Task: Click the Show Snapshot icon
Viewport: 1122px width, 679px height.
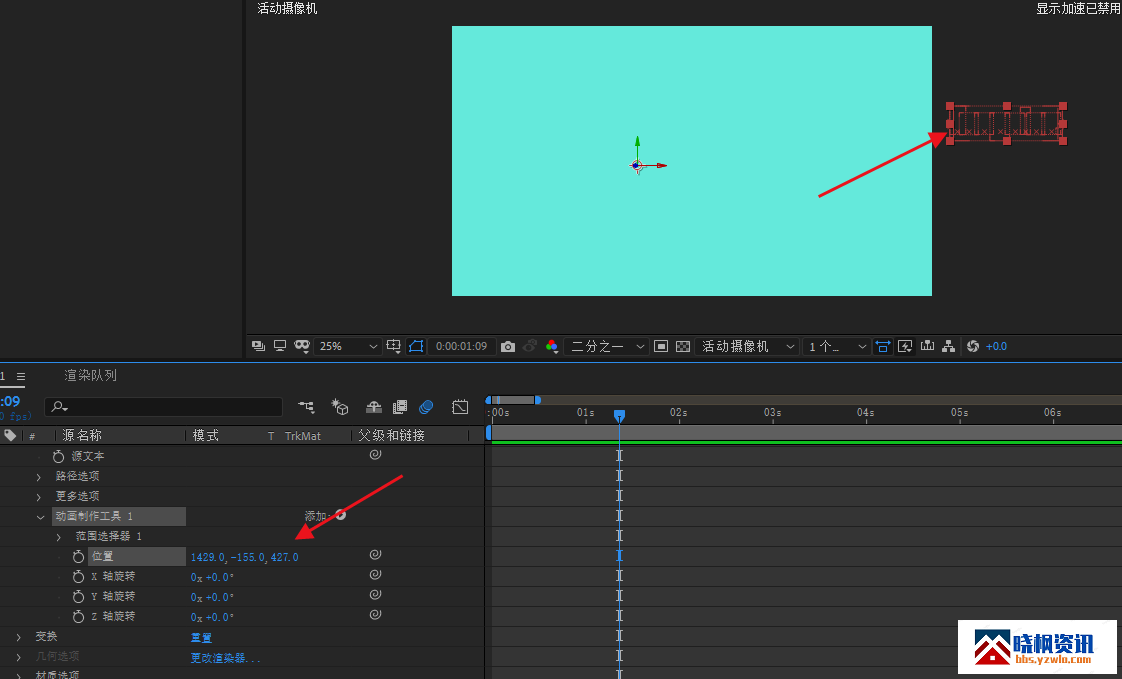Action: click(x=530, y=346)
